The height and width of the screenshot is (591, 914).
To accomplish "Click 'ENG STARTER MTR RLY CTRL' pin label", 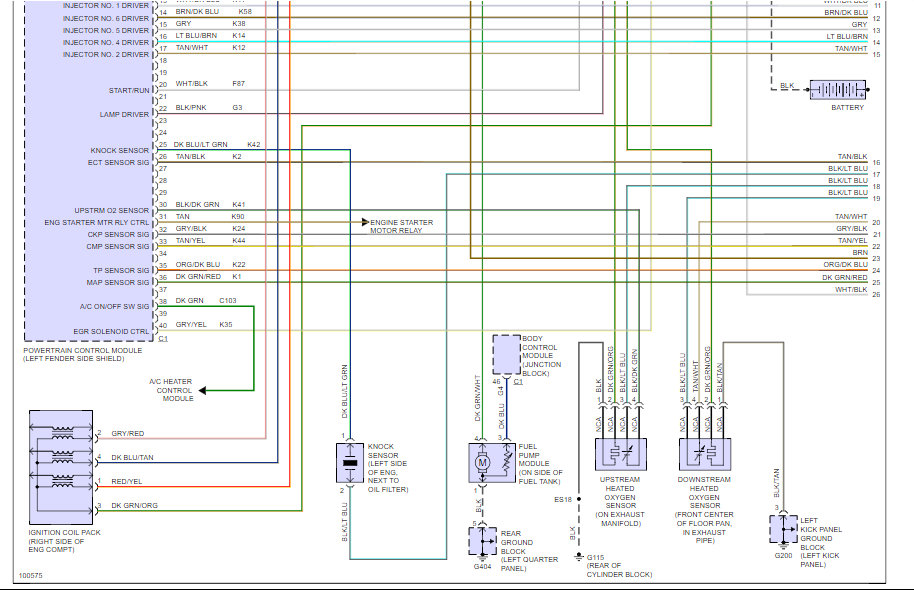I will pos(97,223).
